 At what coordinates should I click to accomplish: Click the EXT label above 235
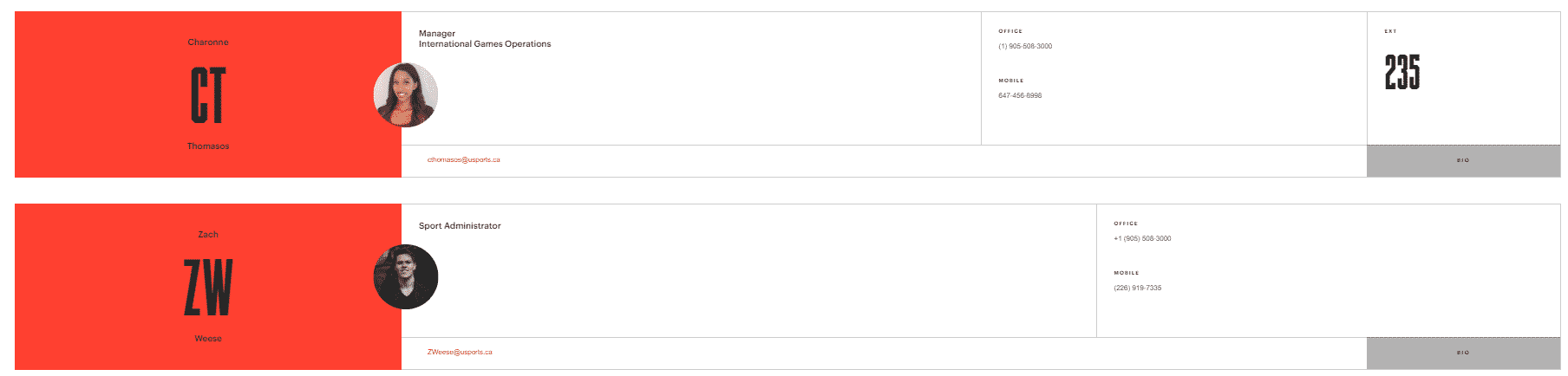coord(1390,31)
